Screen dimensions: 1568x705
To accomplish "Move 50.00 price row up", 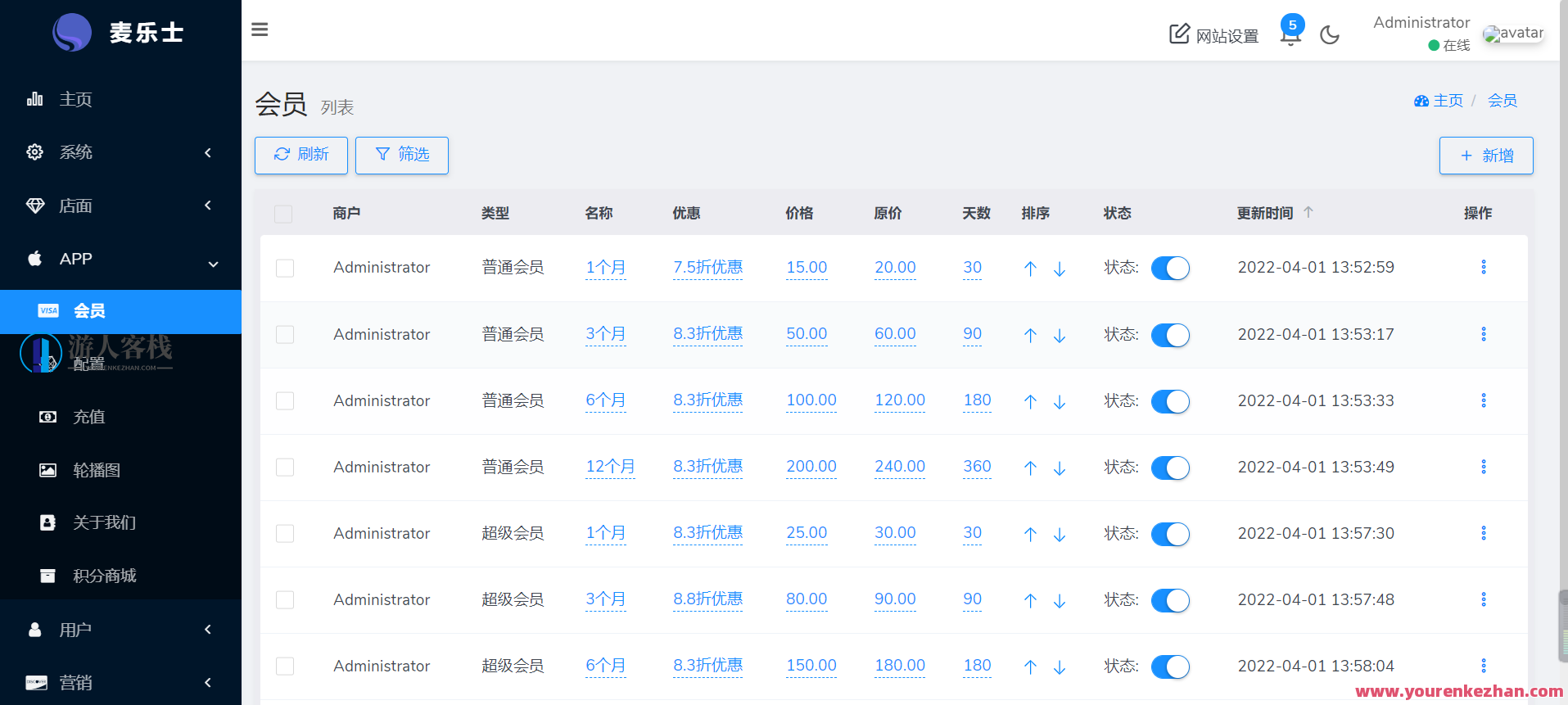I will 1030,335.
